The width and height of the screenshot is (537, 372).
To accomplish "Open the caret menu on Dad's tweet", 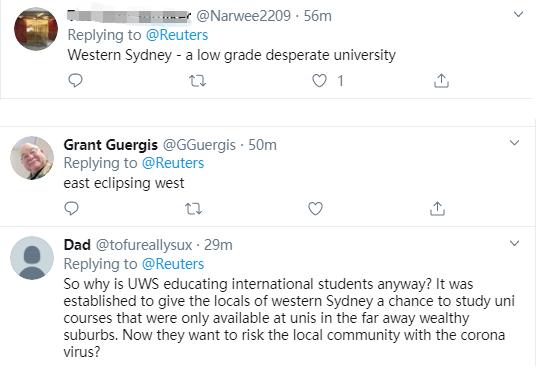I will tap(514, 243).
